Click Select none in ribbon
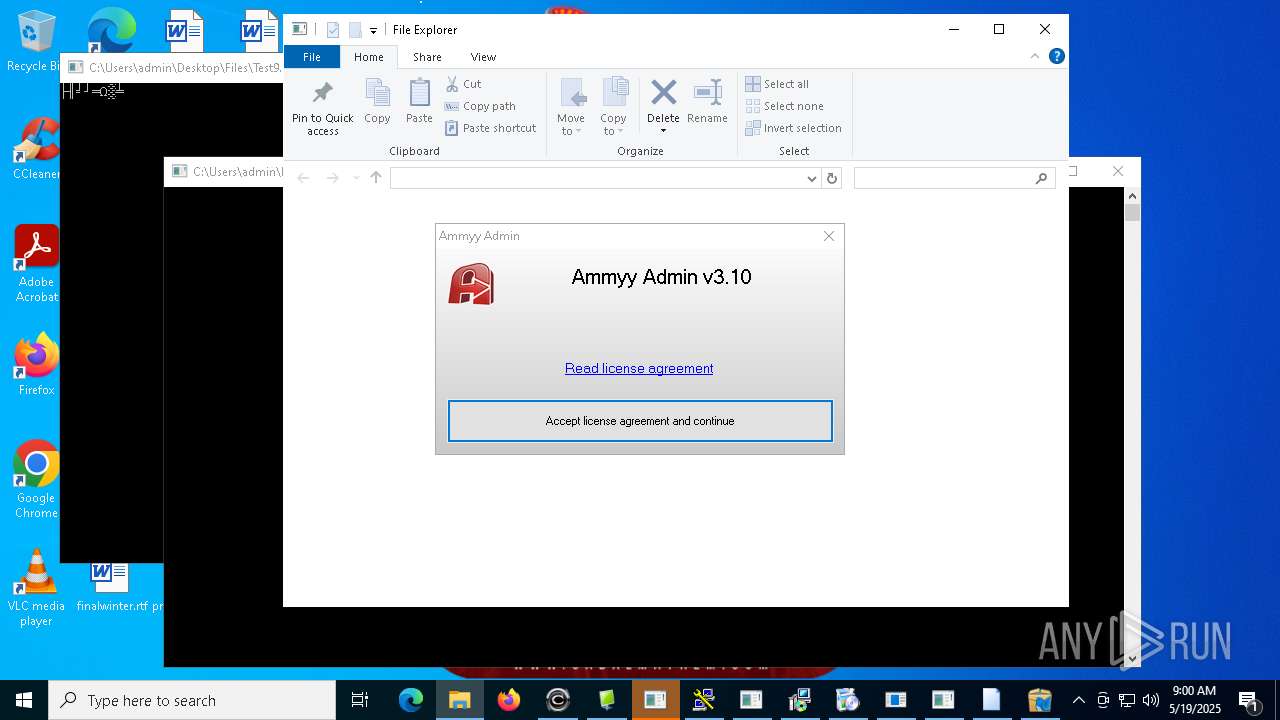 point(785,106)
